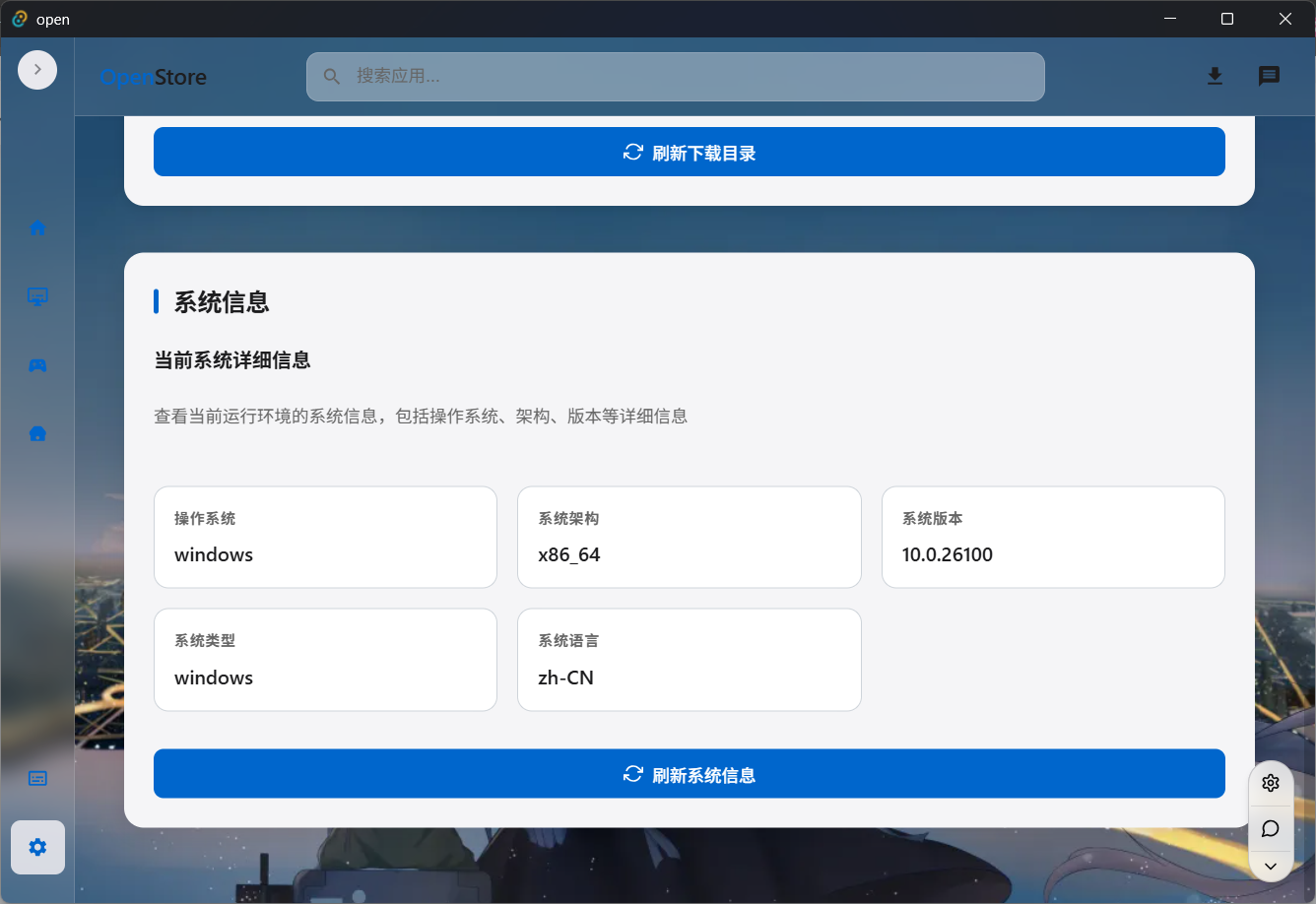Image resolution: width=1316 pixels, height=904 pixels.
Task: Open the floating chat bubble icon
Action: click(x=1271, y=828)
